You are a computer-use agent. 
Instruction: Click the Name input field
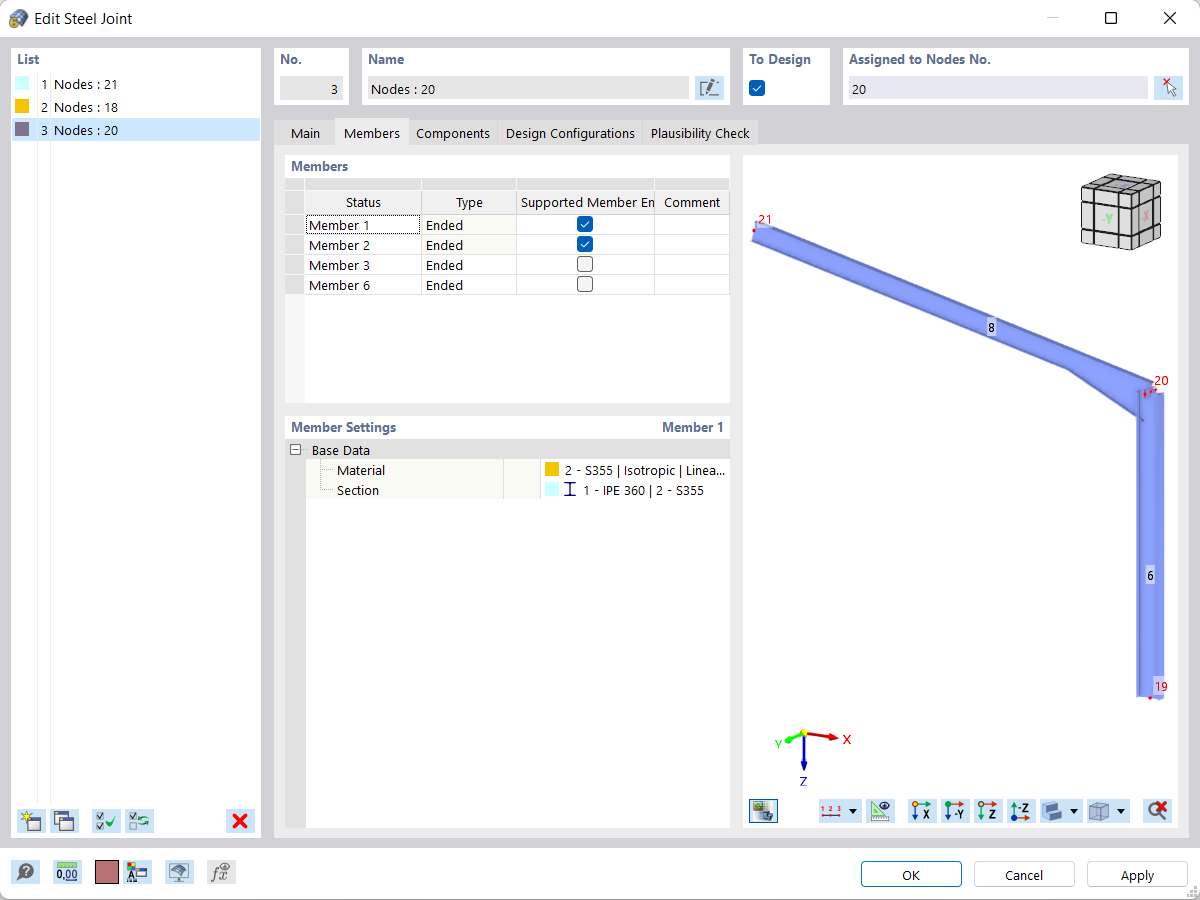[528, 88]
